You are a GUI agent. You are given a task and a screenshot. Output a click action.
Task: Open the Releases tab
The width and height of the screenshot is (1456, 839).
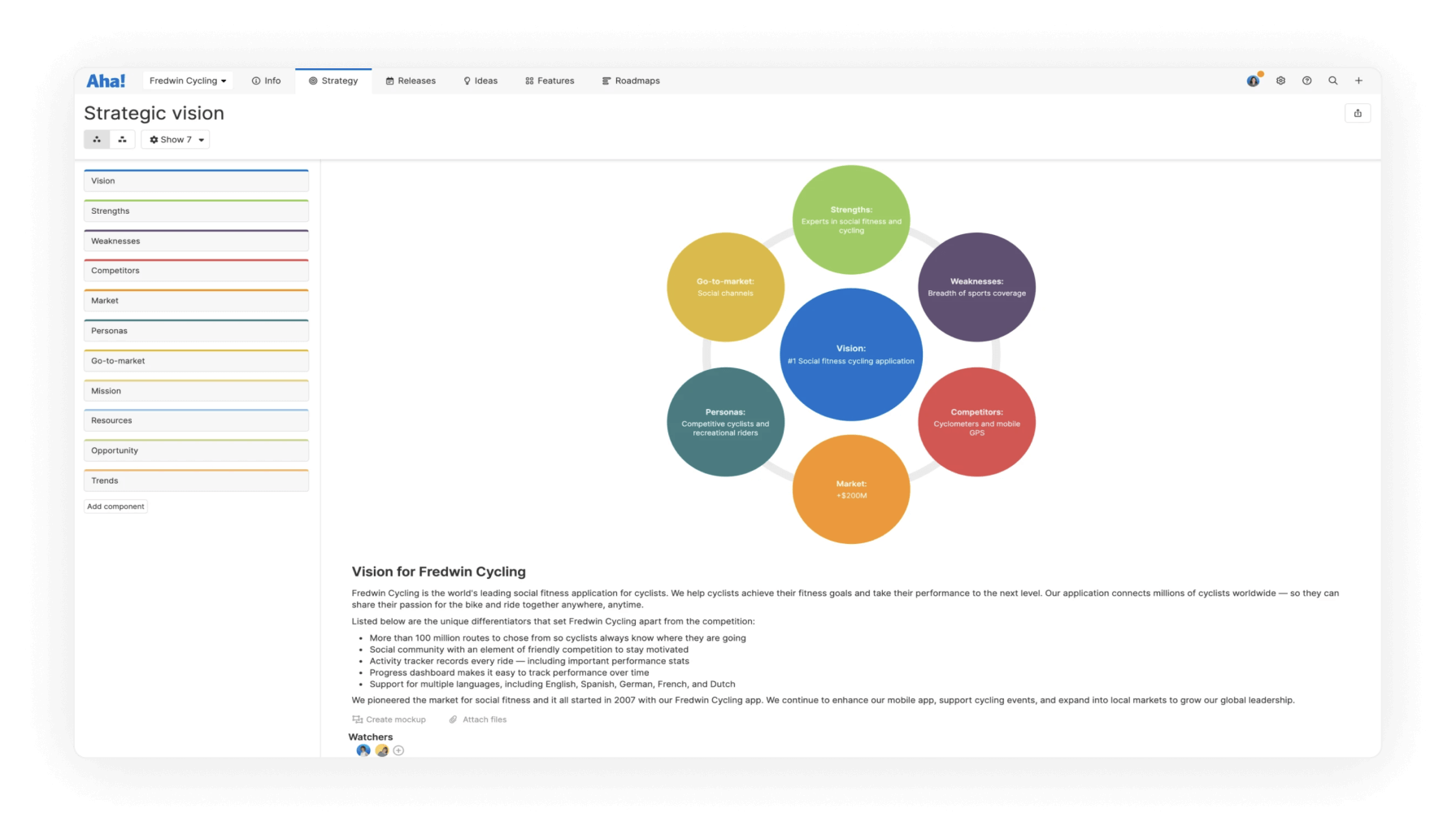coord(411,80)
